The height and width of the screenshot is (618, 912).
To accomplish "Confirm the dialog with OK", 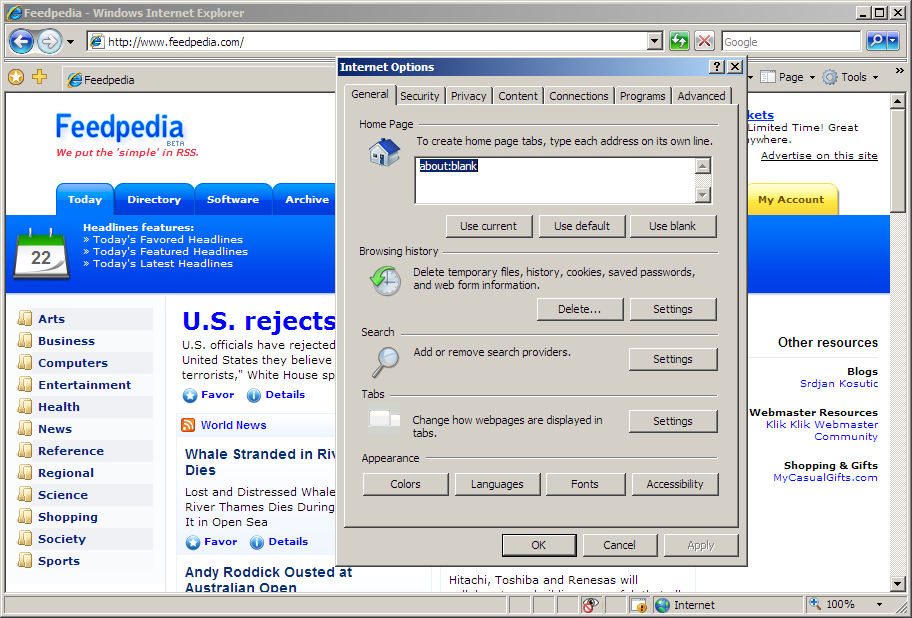I will click(539, 545).
